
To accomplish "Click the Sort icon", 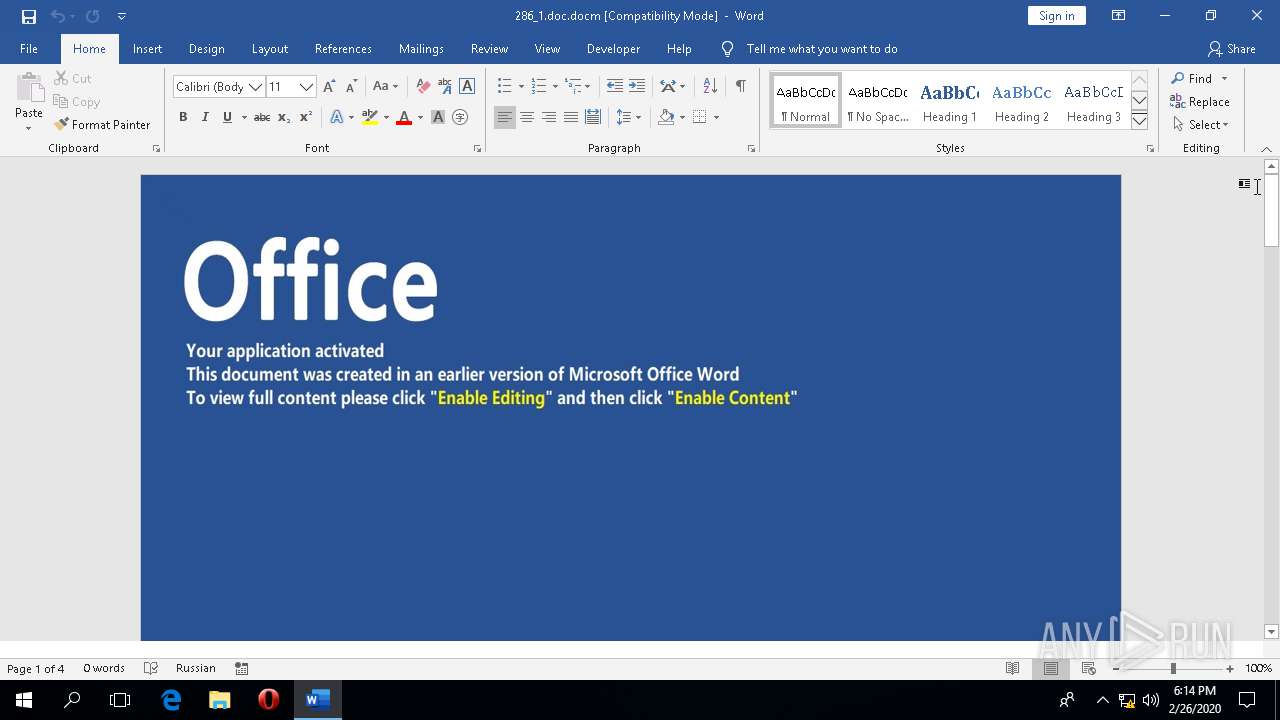I will click(710, 86).
